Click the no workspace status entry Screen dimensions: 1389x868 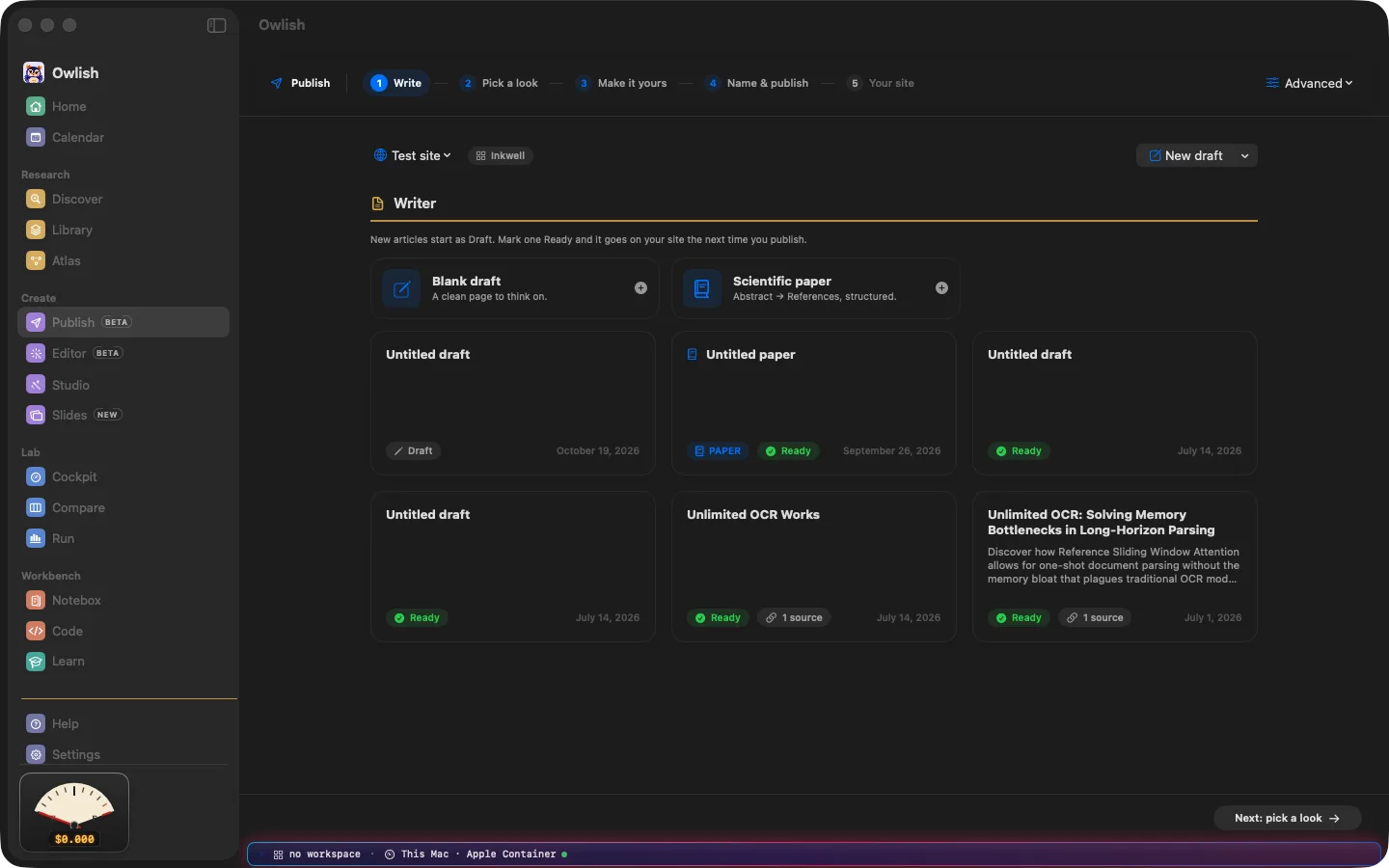(317, 854)
